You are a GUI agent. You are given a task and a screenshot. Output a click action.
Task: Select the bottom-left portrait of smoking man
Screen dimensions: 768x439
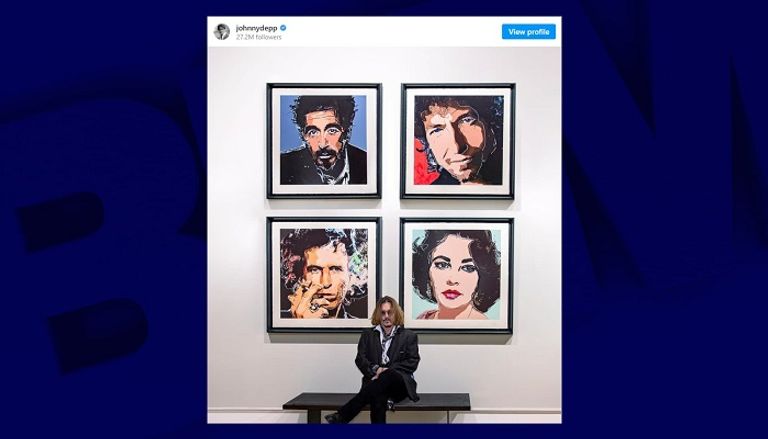click(x=324, y=274)
